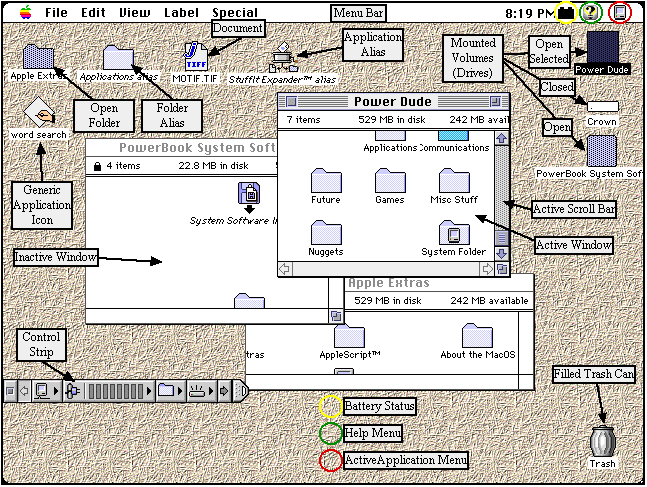This screenshot has height=487, width=647.
Task: Click the battery icon in the menu bar
Action: [x=566, y=13]
